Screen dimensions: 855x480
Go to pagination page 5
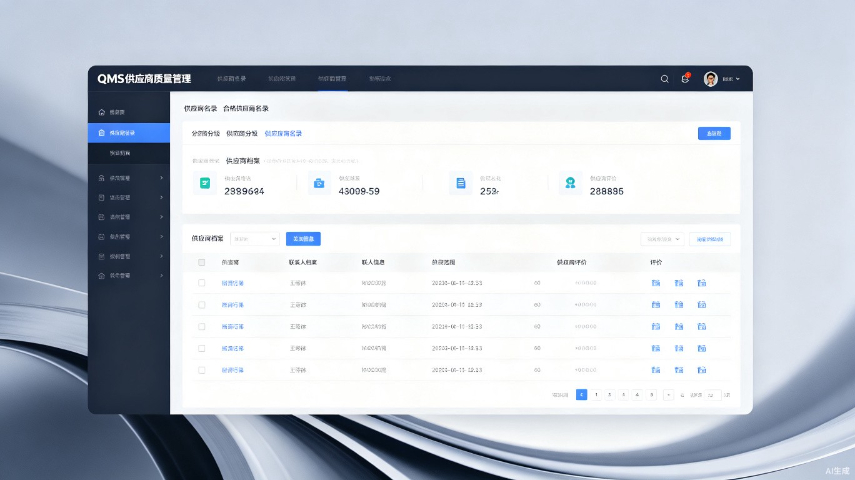point(652,394)
